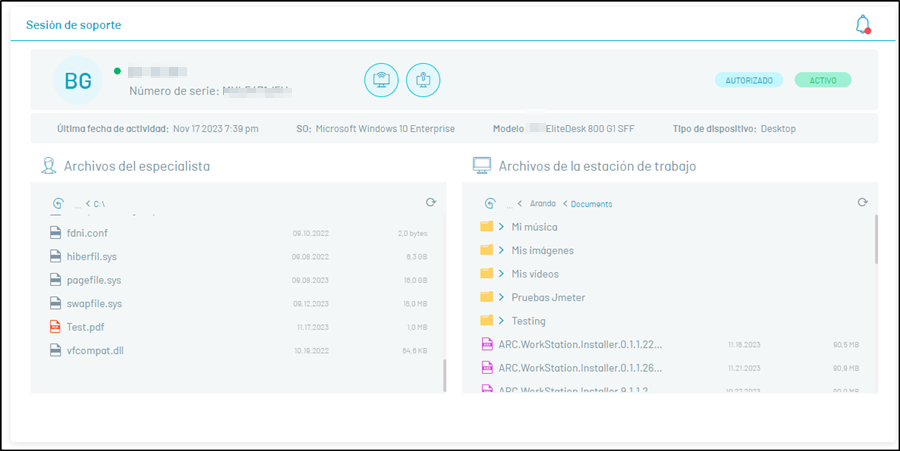Select the vfcompat.dll file name

click(95, 351)
